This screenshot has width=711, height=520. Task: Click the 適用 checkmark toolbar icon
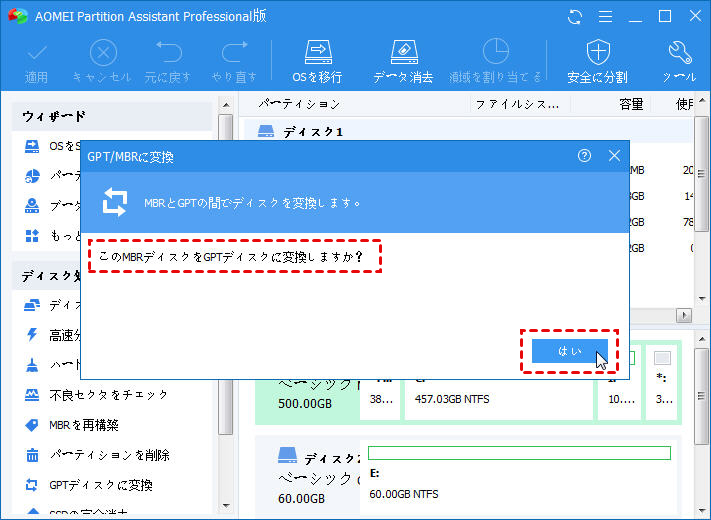(37, 53)
